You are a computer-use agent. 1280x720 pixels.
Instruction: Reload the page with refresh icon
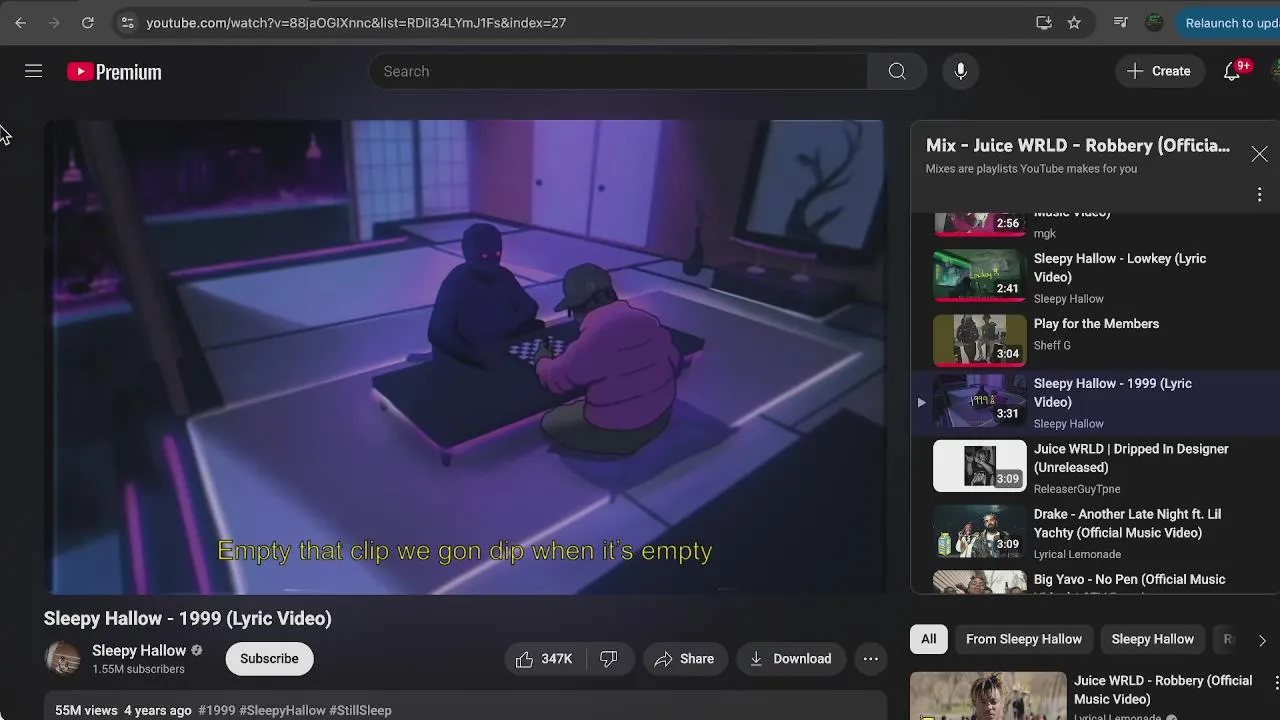click(88, 22)
